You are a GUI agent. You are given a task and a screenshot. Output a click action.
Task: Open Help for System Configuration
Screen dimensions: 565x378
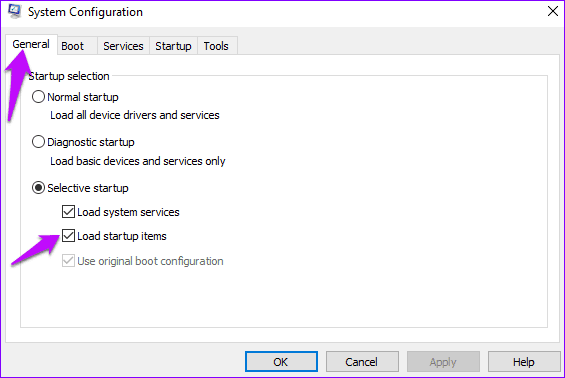click(524, 361)
